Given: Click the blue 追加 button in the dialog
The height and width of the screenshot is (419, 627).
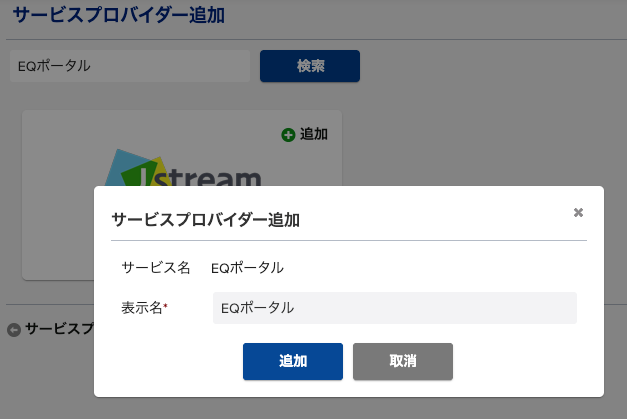Looking at the screenshot, I should (293, 361).
